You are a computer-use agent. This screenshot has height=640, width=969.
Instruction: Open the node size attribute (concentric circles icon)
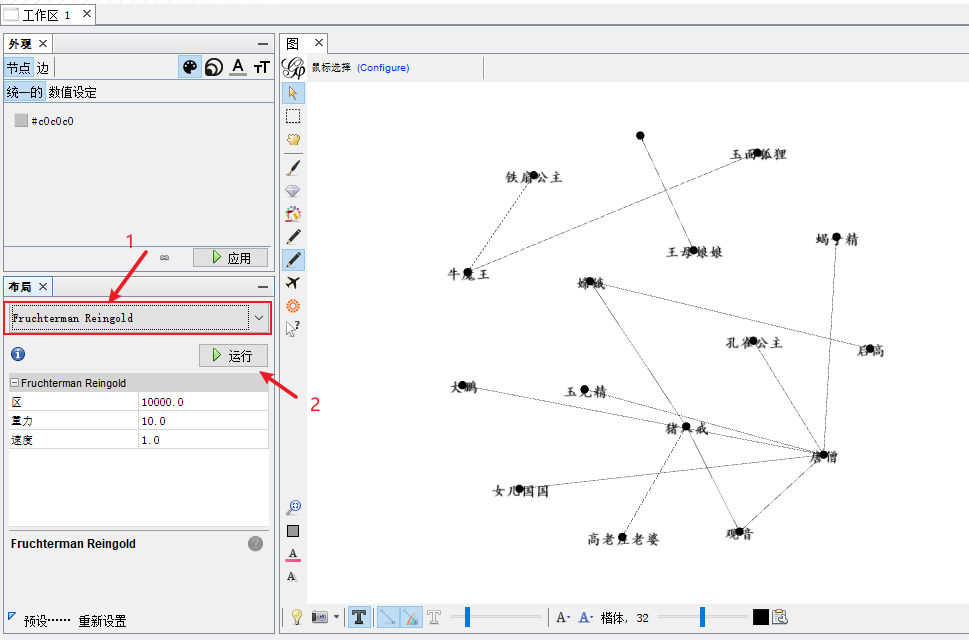(213, 66)
